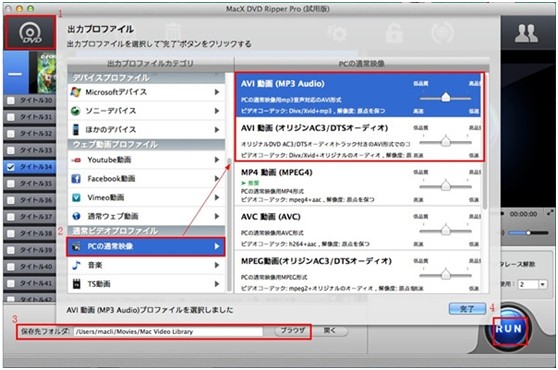Viewport: 558px width, 370px height.
Task: Click the Microsoft device icon
Action: coord(75,92)
